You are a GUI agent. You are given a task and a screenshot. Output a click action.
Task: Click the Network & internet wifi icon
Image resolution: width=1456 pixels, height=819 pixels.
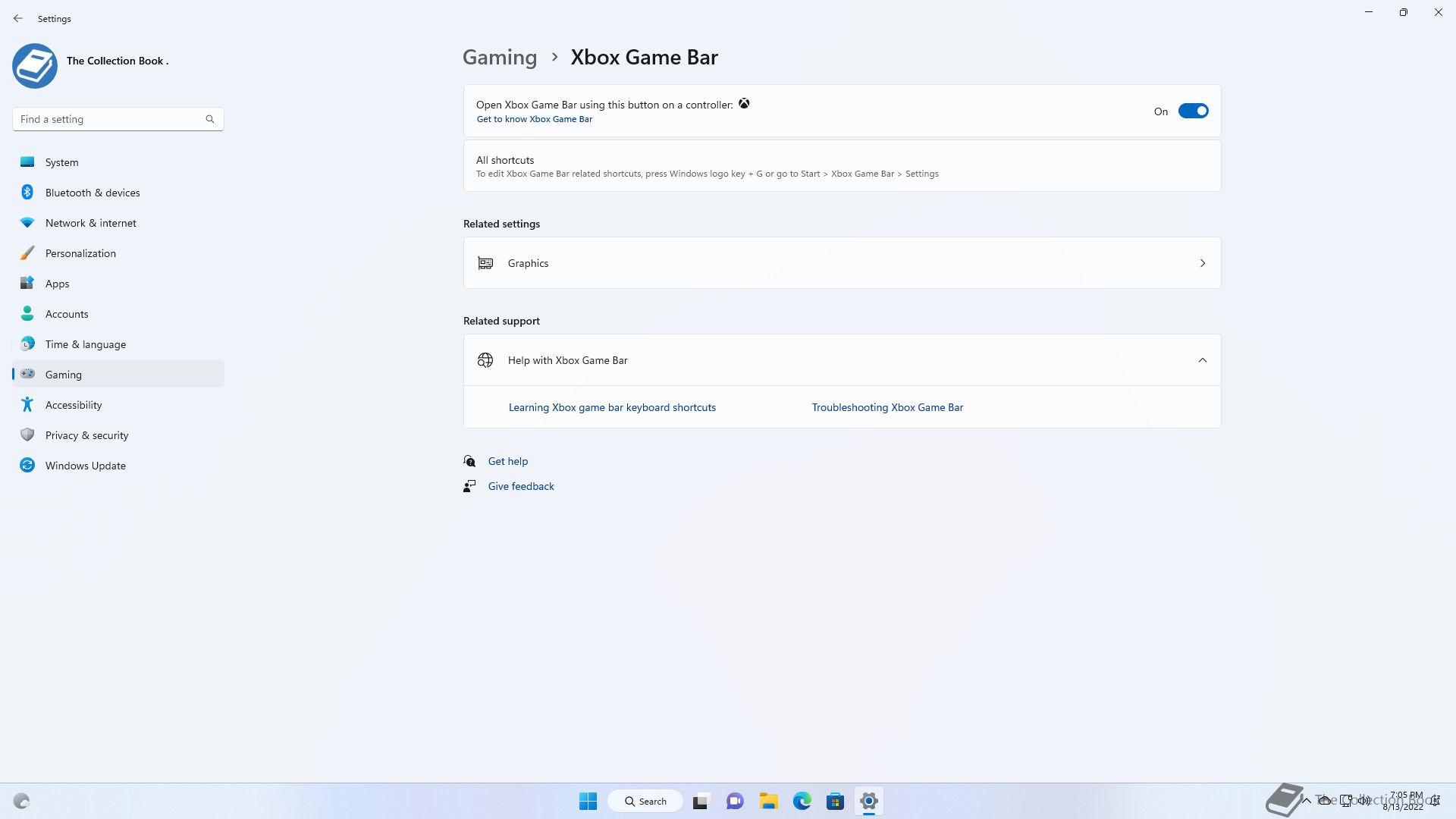[x=27, y=222]
